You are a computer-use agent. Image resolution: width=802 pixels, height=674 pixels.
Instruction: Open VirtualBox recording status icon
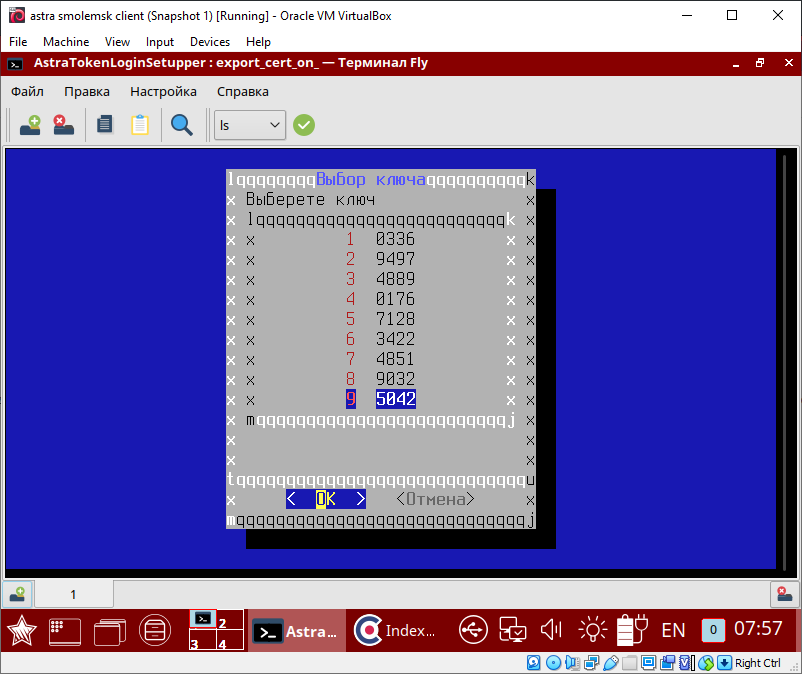pyautogui.click(x=667, y=663)
